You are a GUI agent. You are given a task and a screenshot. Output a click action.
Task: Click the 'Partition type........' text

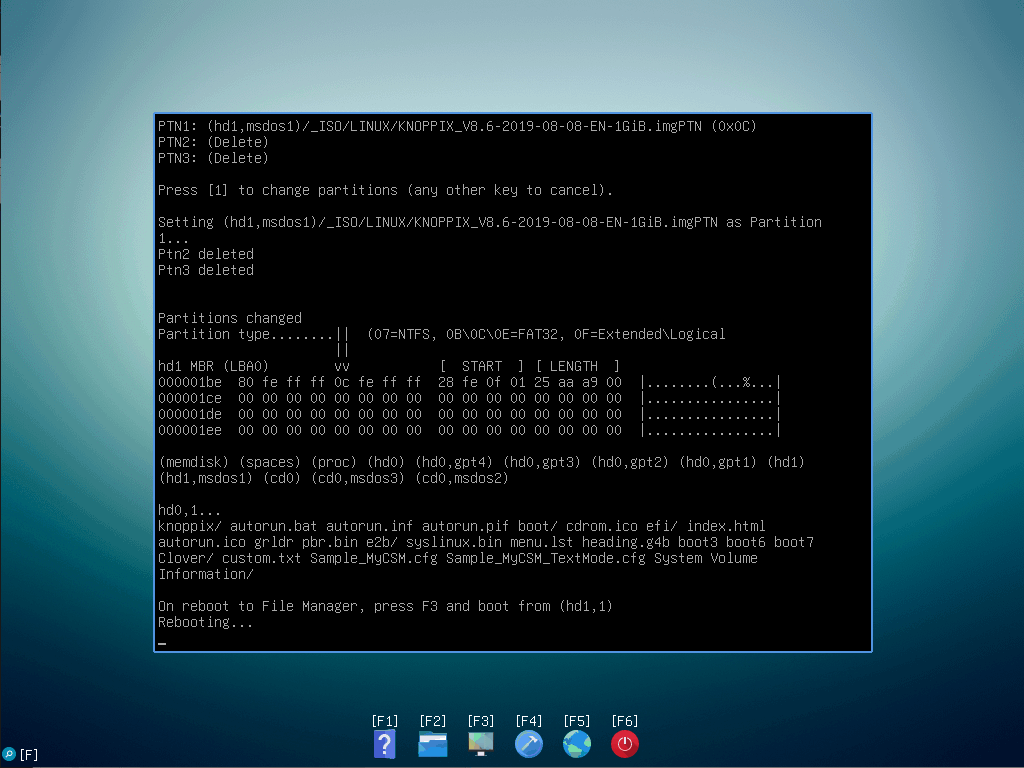pyautogui.click(x=246, y=334)
